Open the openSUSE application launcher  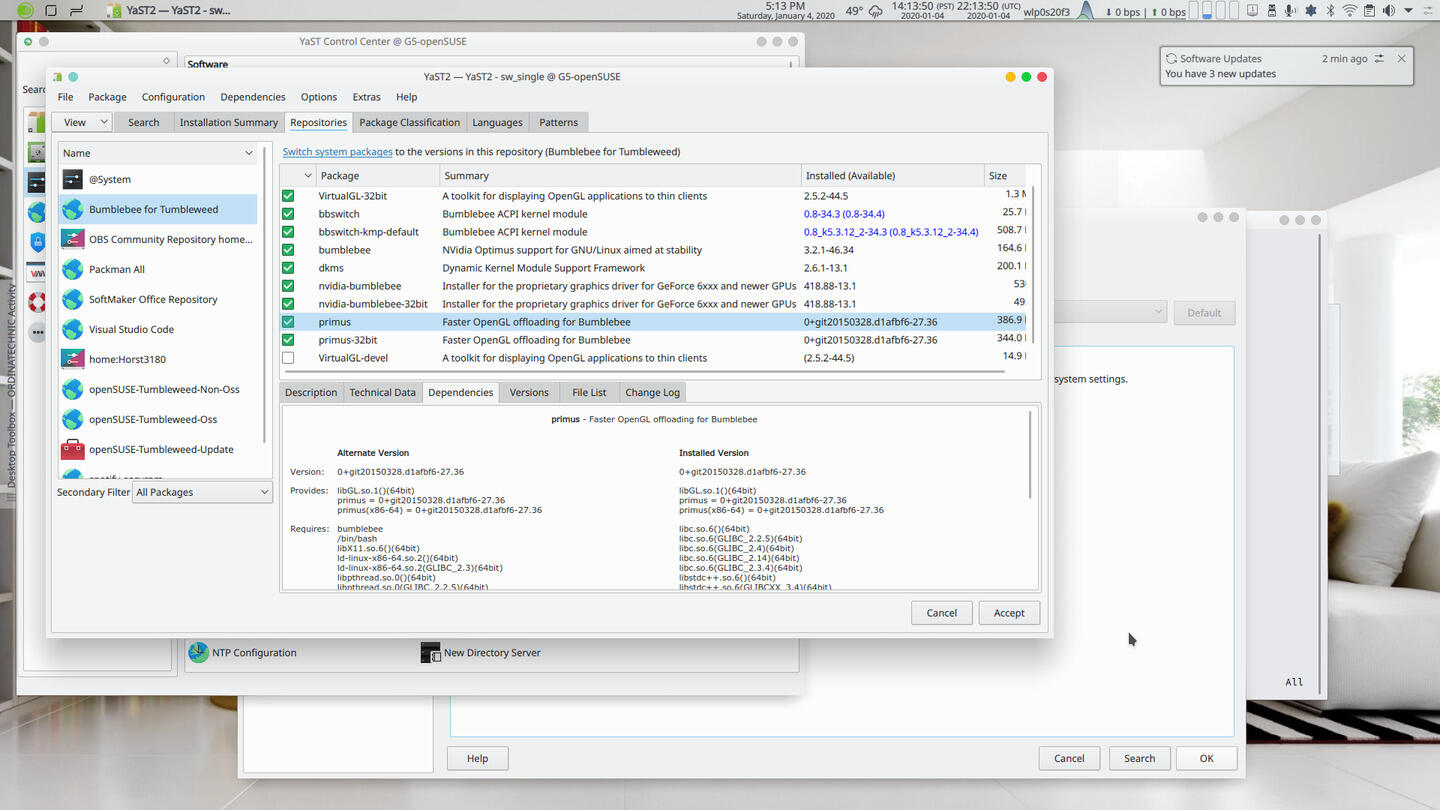(25, 11)
